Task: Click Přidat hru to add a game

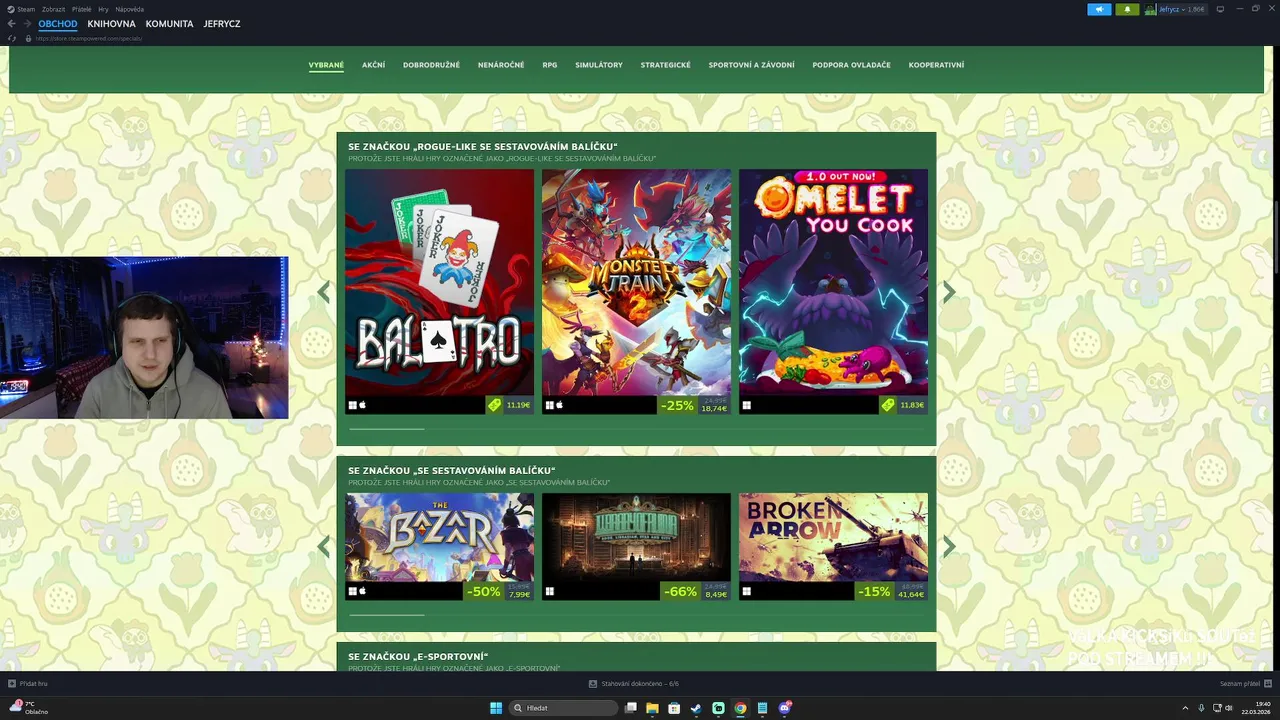Action: coord(28,684)
